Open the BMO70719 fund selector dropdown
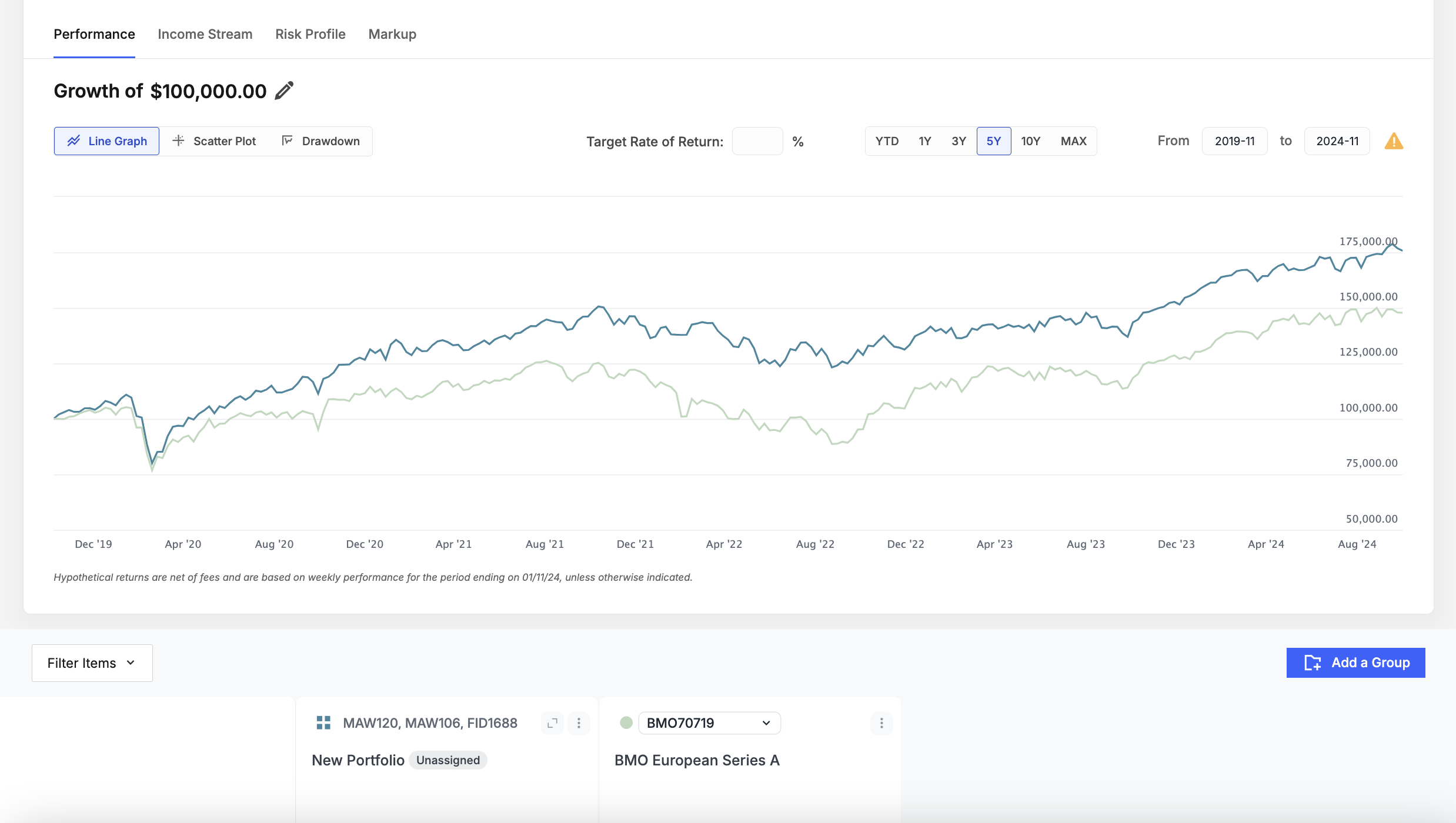 [x=709, y=723]
